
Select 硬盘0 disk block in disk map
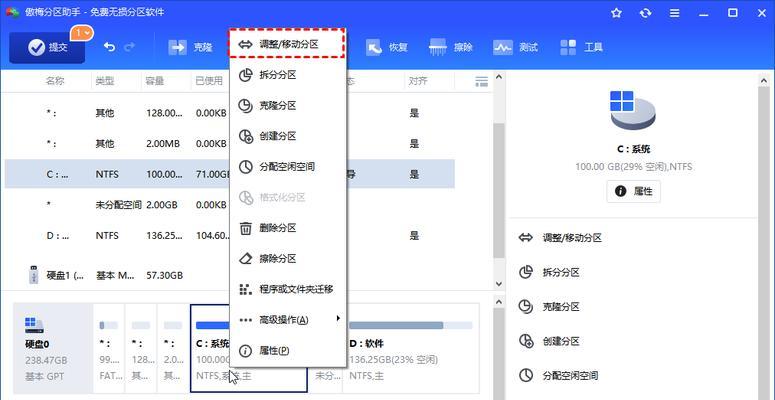coord(53,349)
